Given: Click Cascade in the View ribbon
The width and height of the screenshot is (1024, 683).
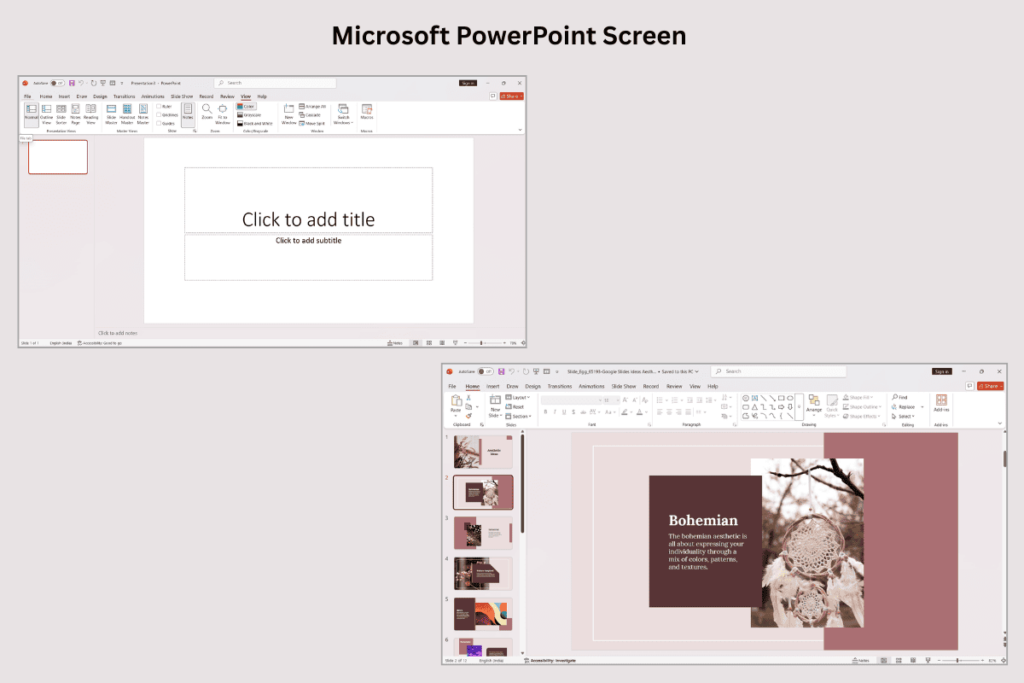Looking at the screenshot, I should pyautogui.click(x=310, y=115).
